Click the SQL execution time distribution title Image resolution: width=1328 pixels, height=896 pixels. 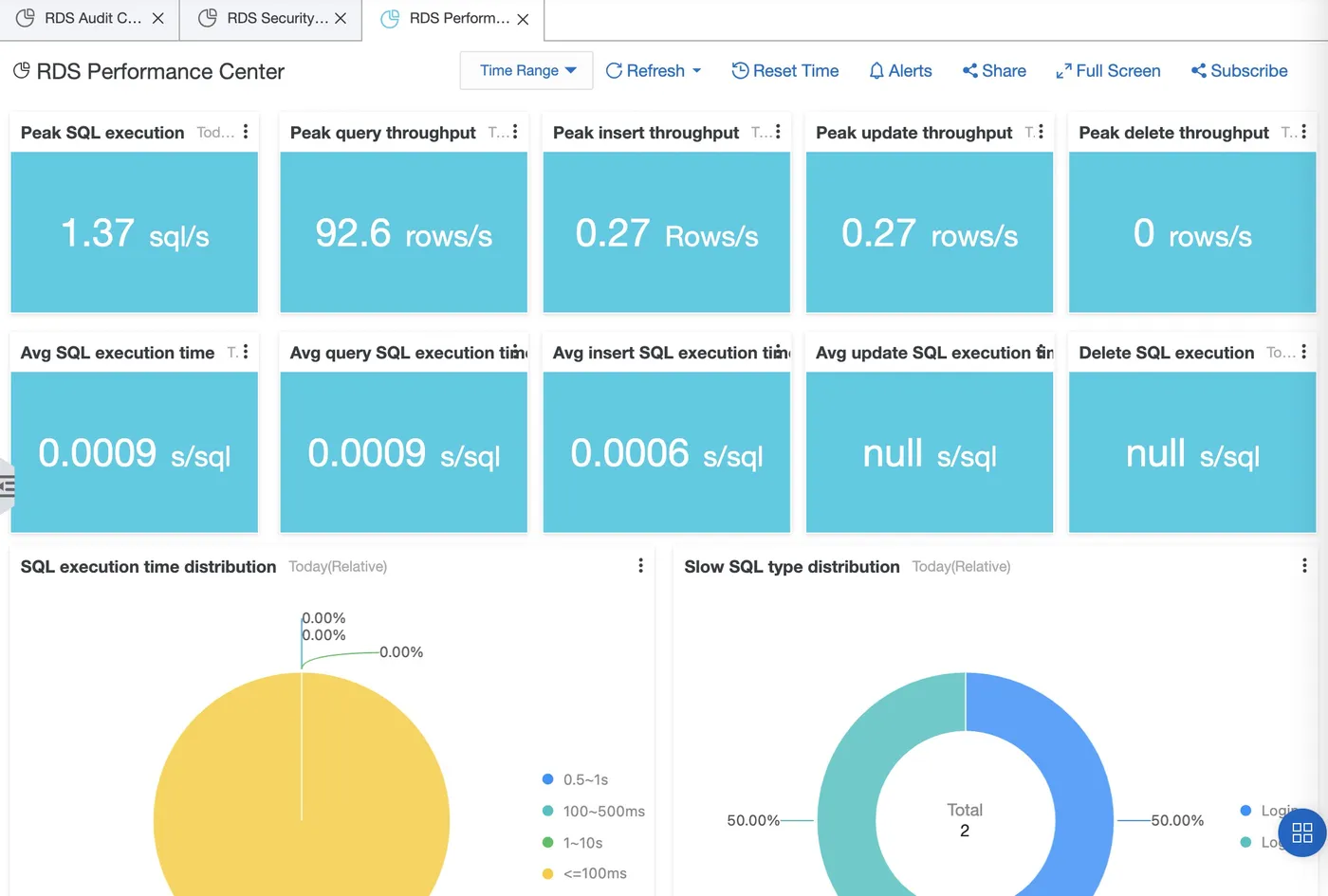pos(148,566)
